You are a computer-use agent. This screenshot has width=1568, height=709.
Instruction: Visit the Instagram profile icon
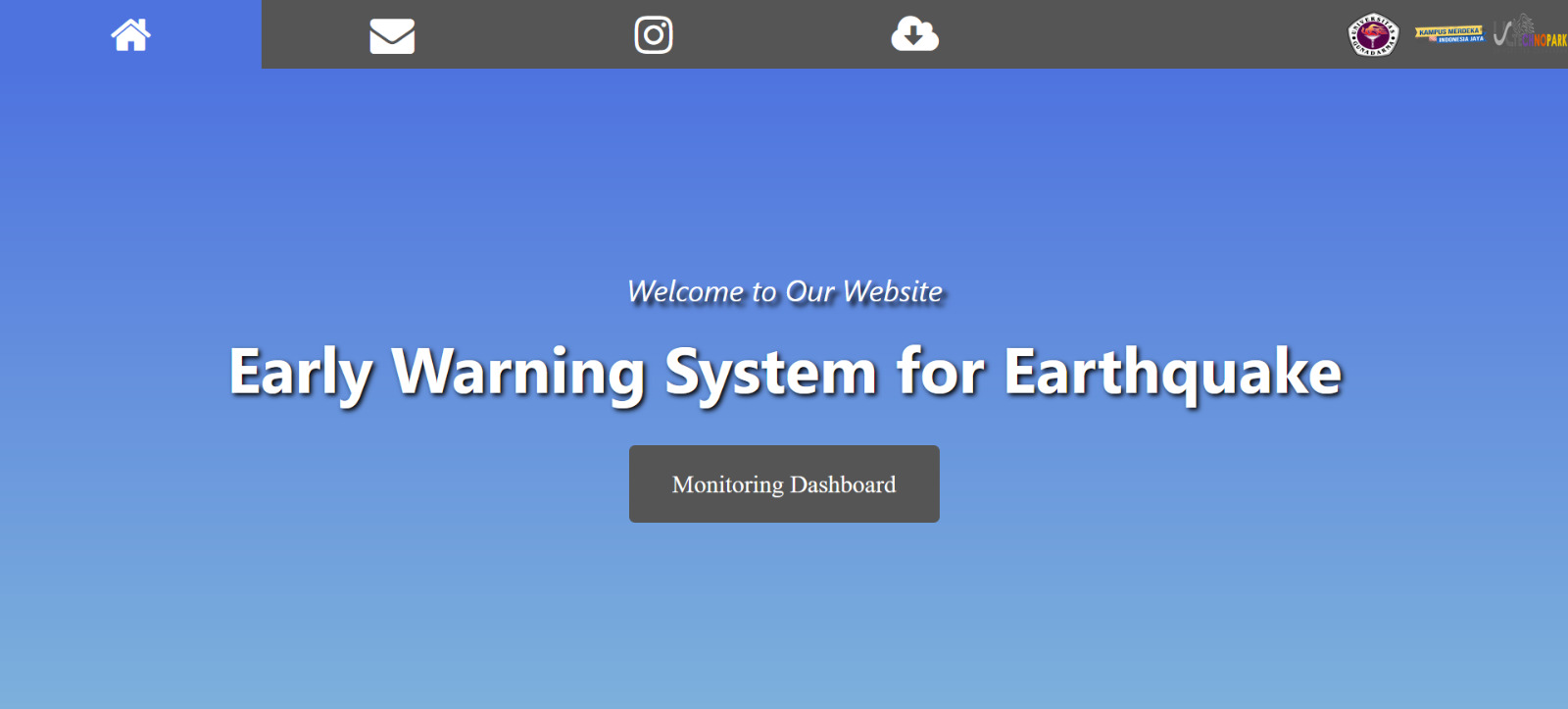654,35
